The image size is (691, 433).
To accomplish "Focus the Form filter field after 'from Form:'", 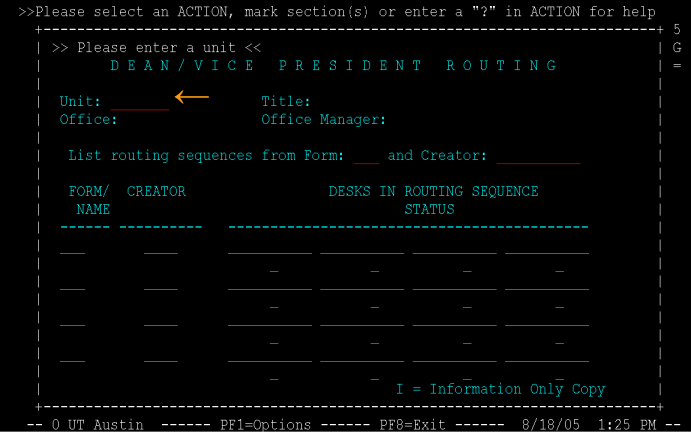I will pos(366,156).
